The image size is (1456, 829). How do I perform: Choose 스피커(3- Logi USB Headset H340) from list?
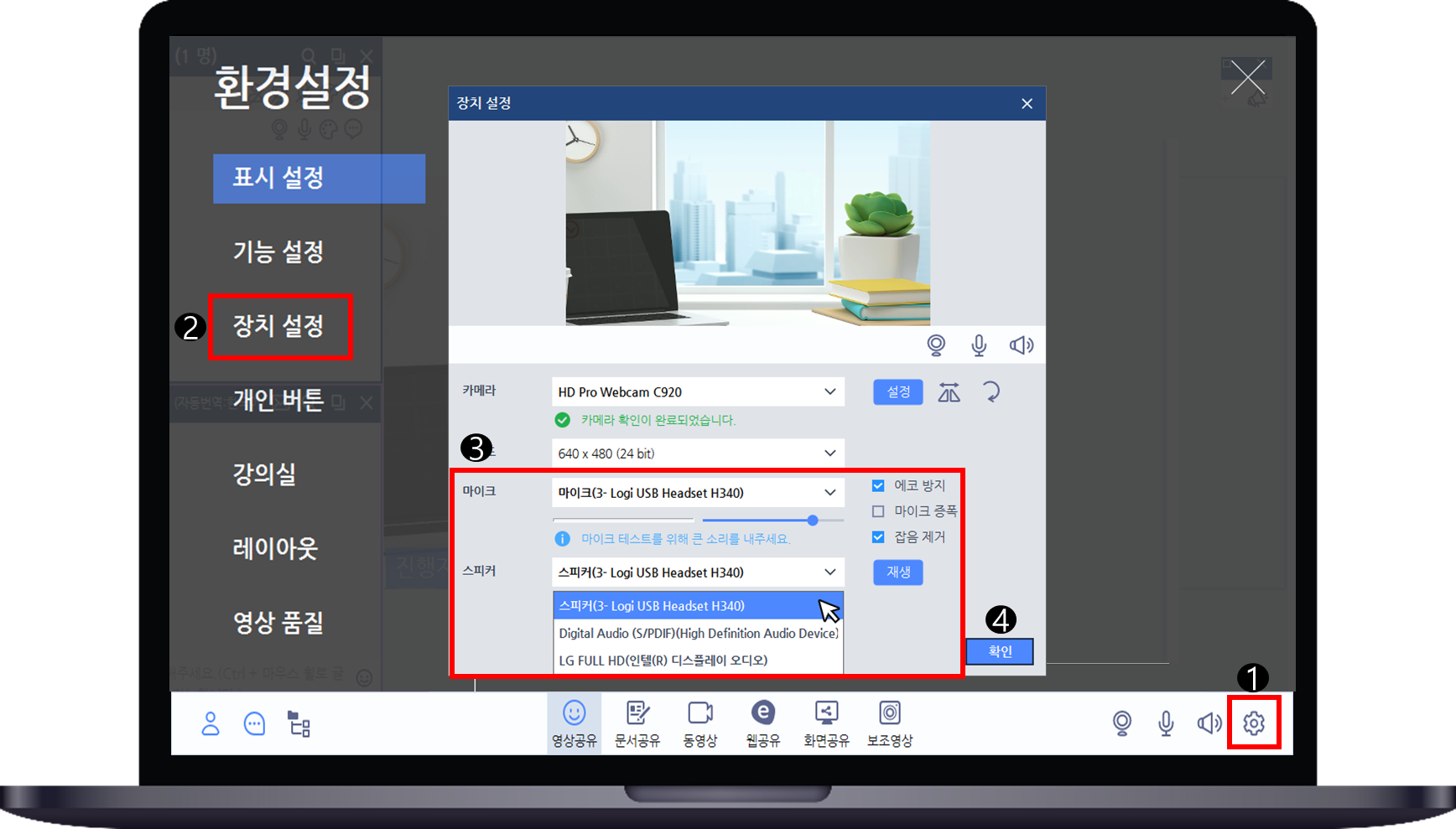[698, 606]
